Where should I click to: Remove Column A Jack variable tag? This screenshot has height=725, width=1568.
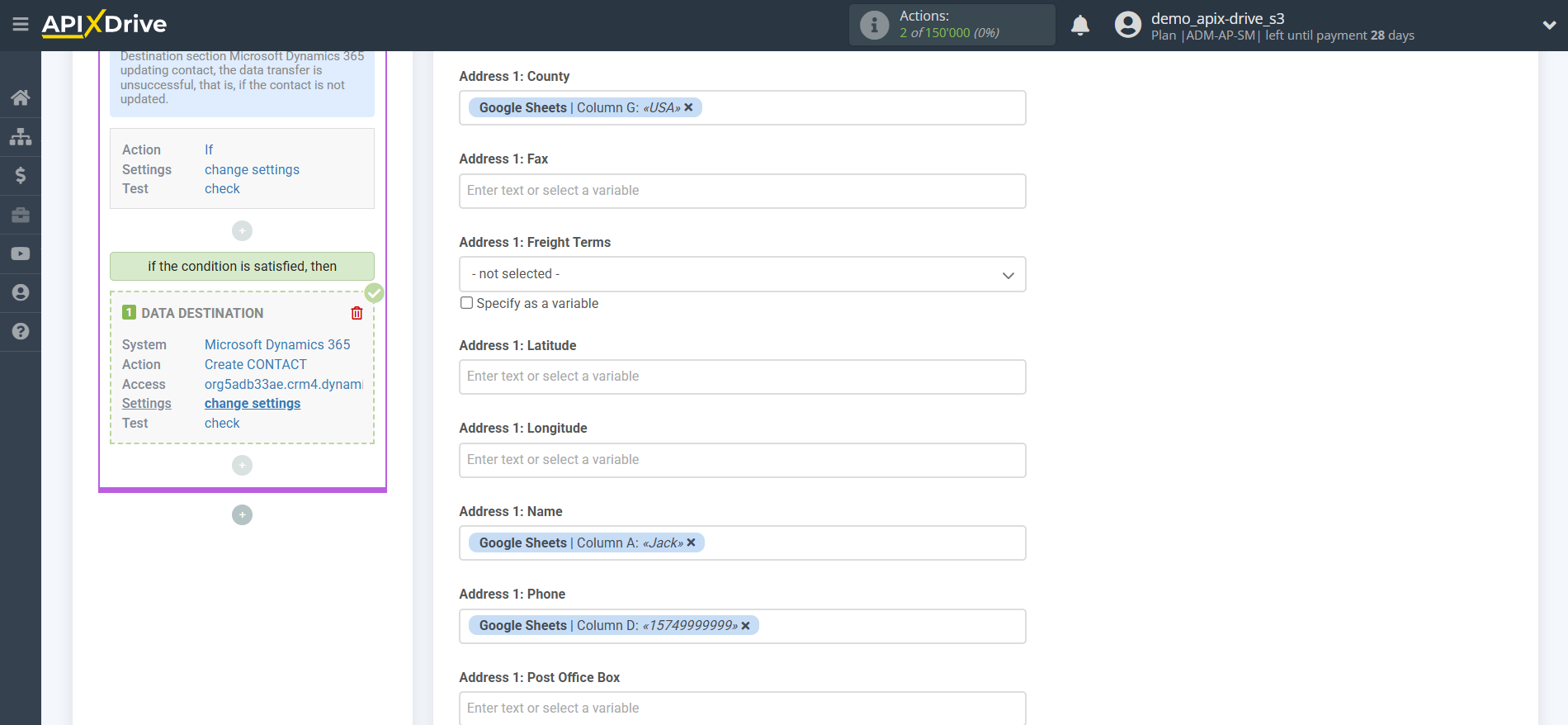point(691,543)
